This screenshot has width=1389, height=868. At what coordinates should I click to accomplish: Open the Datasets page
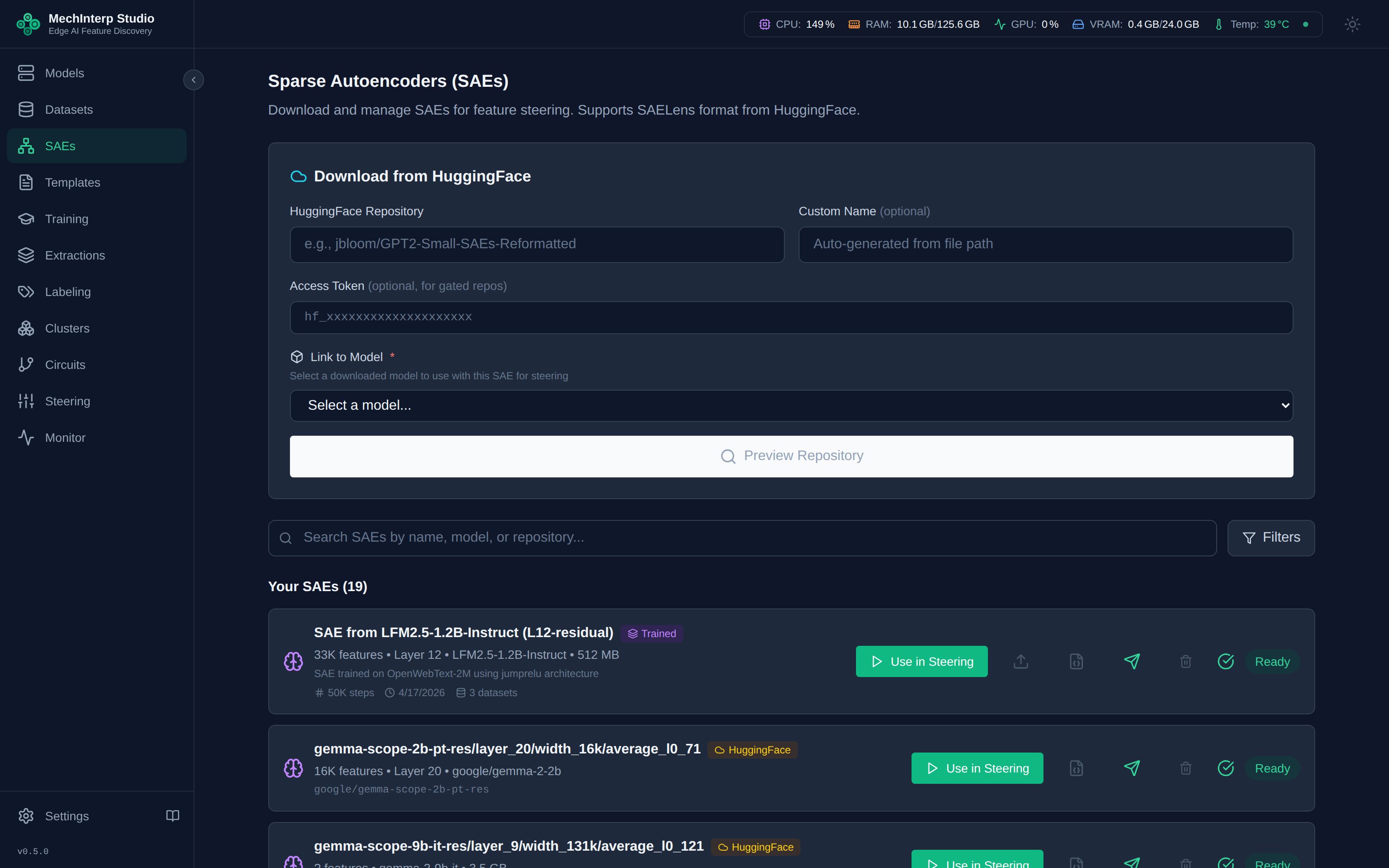point(96,110)
